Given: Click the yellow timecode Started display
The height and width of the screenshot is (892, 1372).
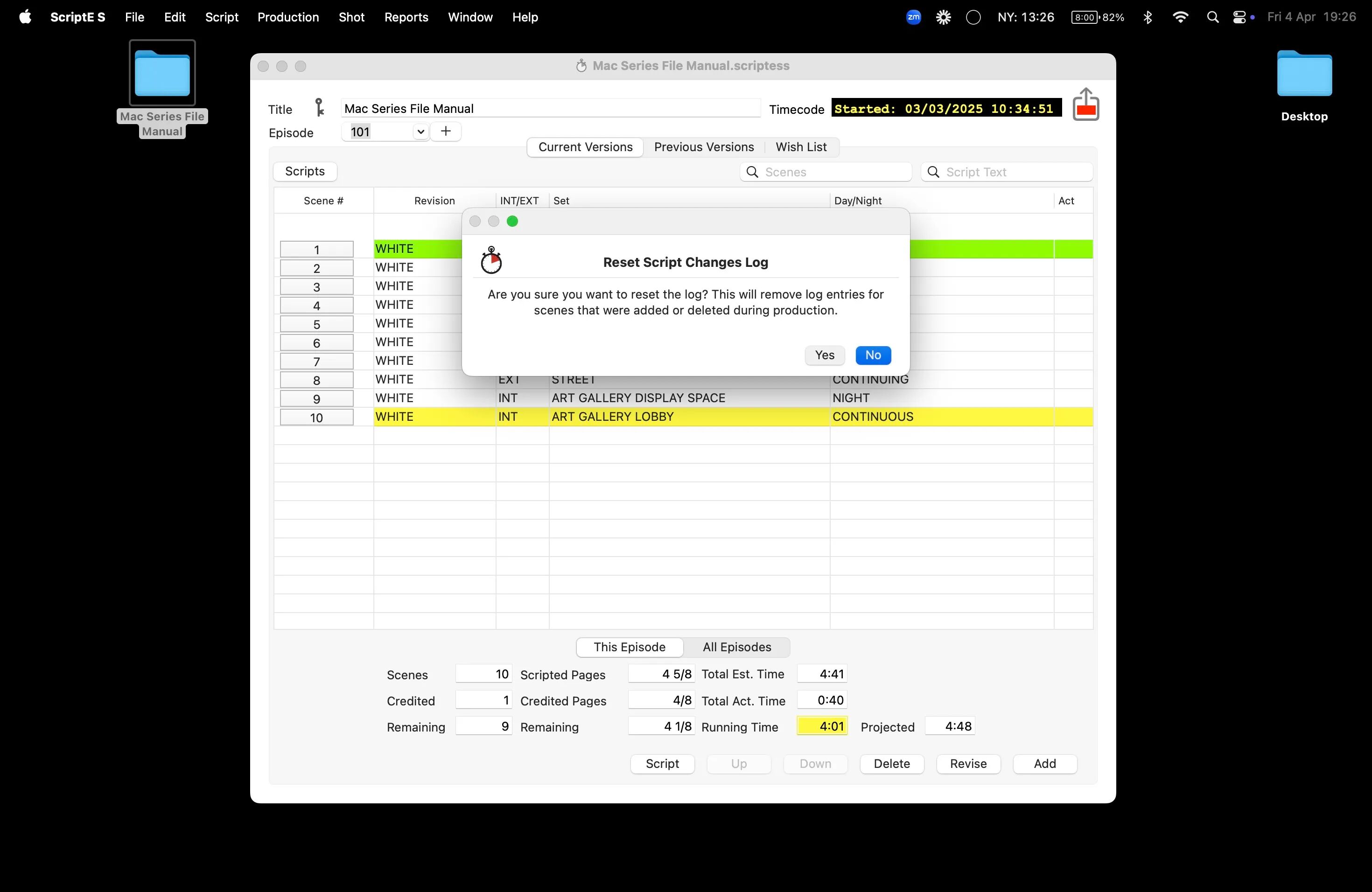Looking at the screenshot, I should pos(945,108).
